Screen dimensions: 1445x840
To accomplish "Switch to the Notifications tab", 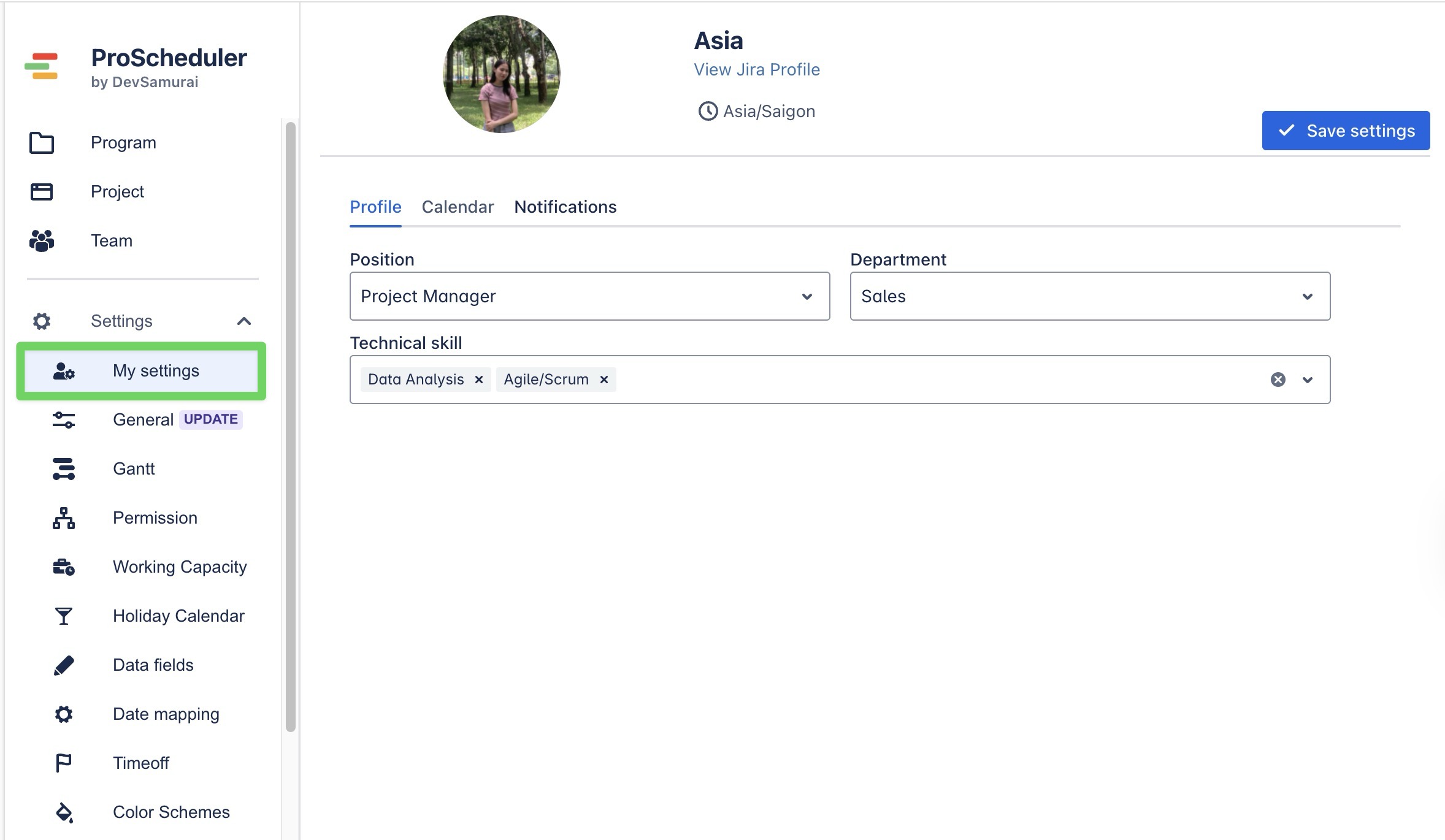I will pyautogui.click(x=565, y=207).
